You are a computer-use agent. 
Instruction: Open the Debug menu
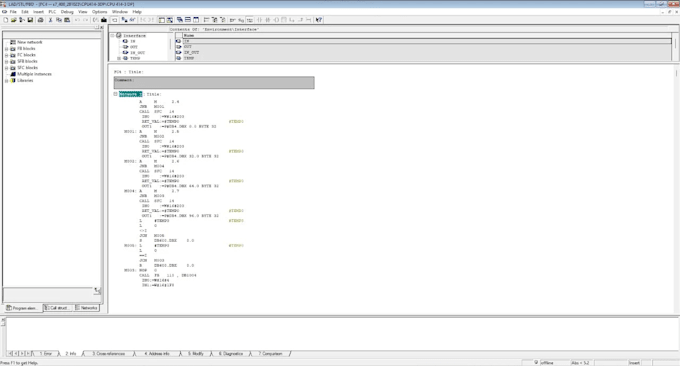[67, 12]
